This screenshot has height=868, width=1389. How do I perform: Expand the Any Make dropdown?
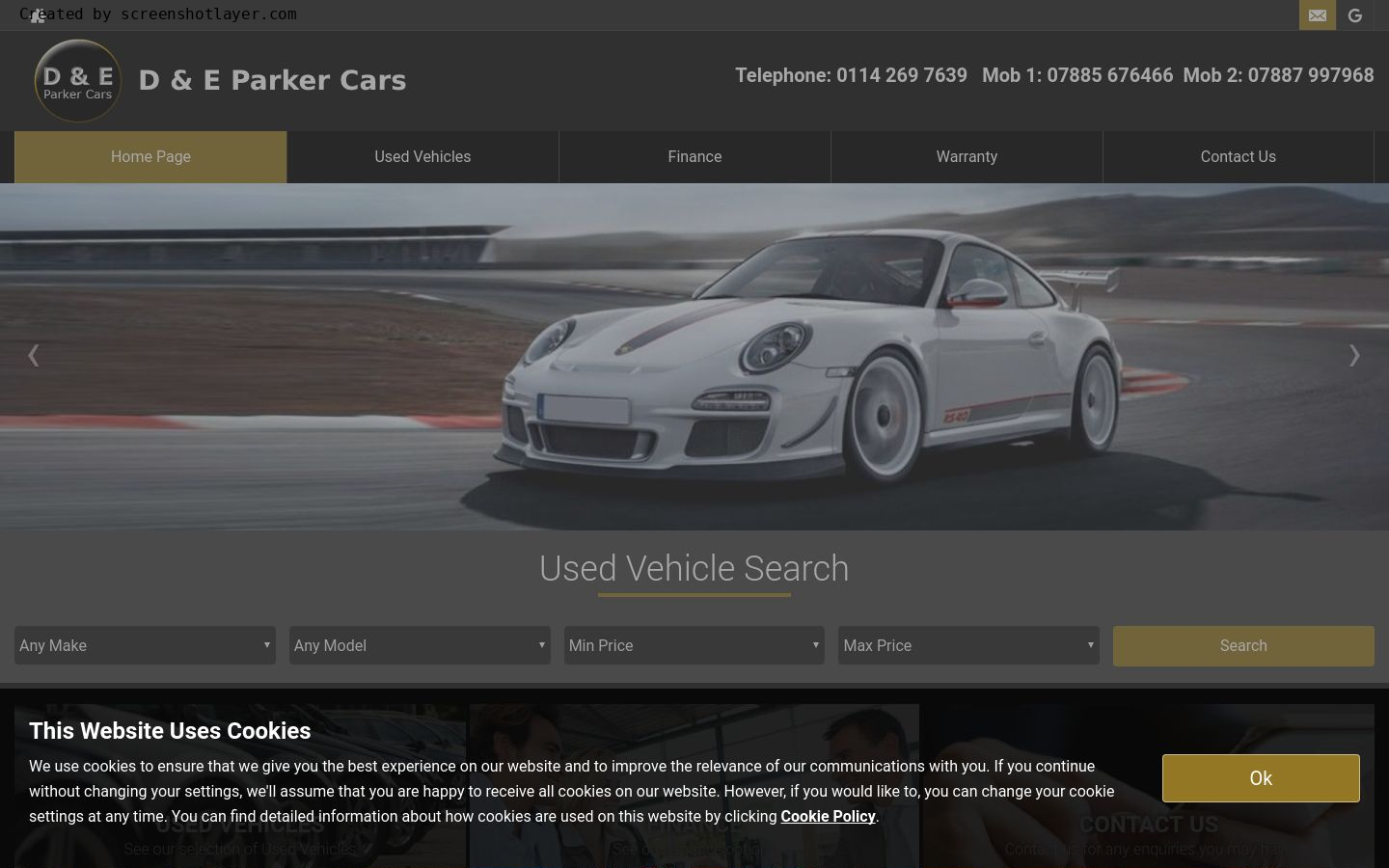[145, 645]
